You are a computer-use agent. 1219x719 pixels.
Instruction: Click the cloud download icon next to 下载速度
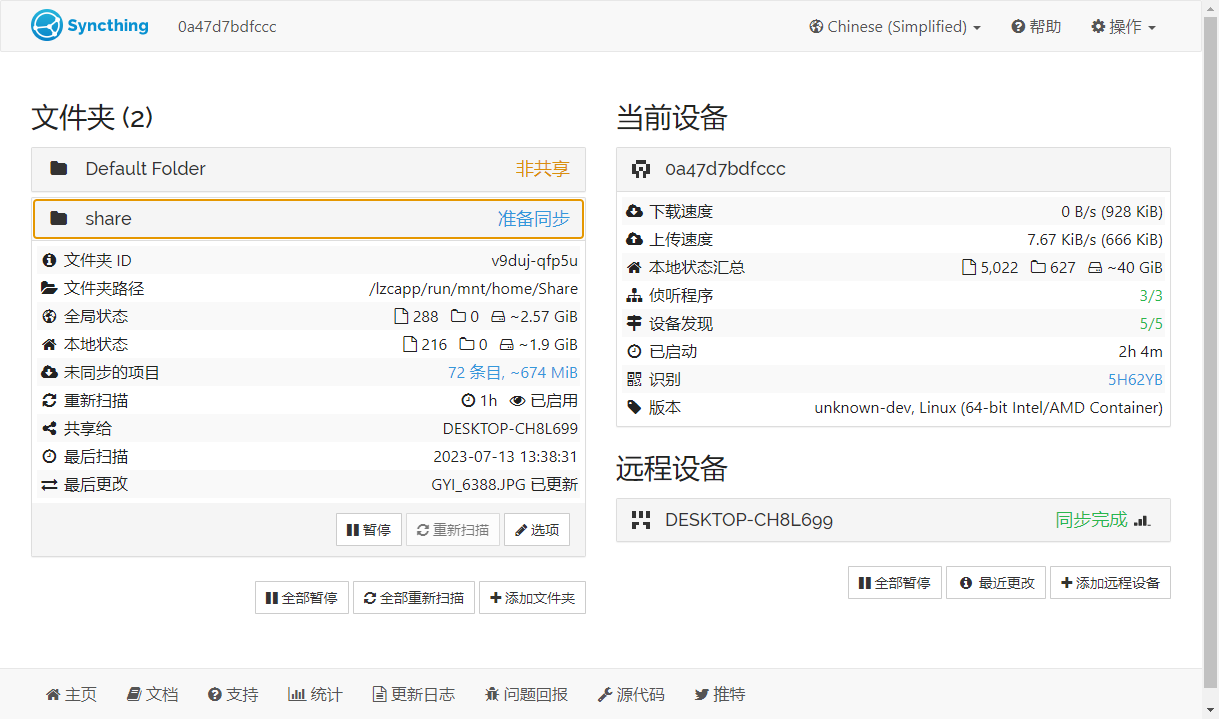point(634,212)
